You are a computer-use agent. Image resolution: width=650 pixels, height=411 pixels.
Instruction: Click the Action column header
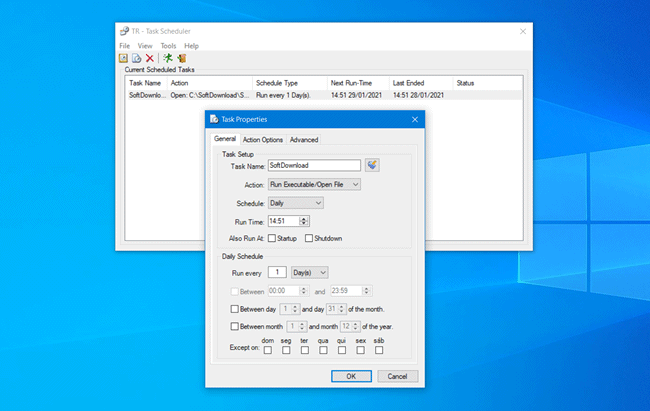pyautogui.click(x=210, y=83)
